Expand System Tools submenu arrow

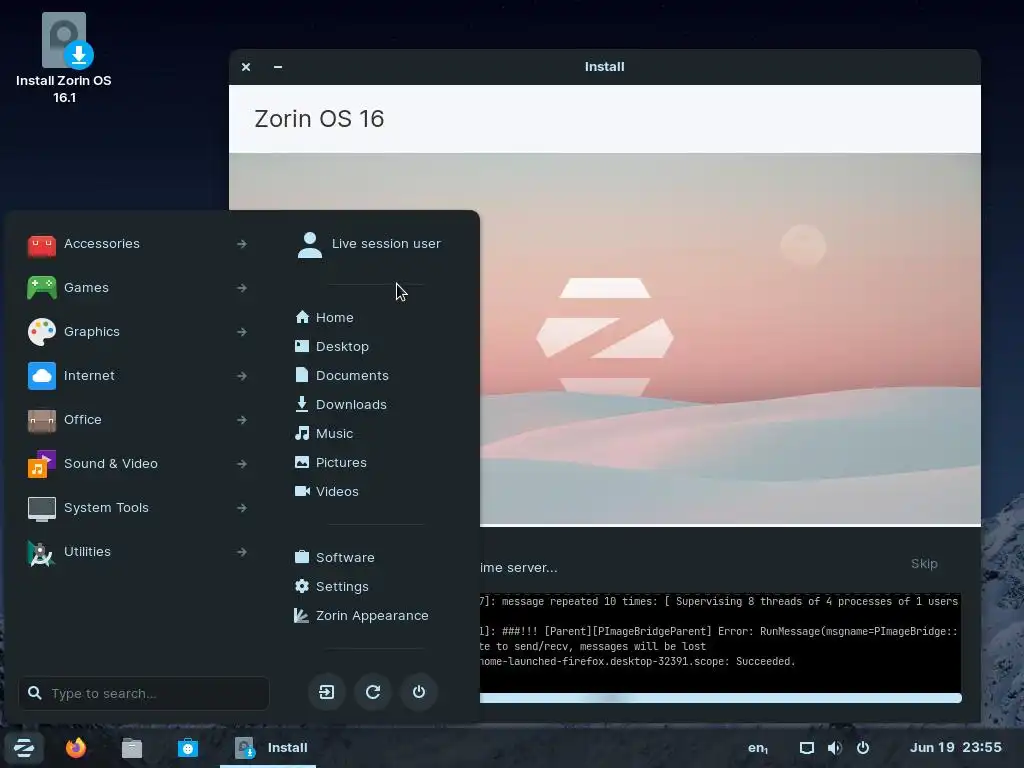tap(242, 507)
